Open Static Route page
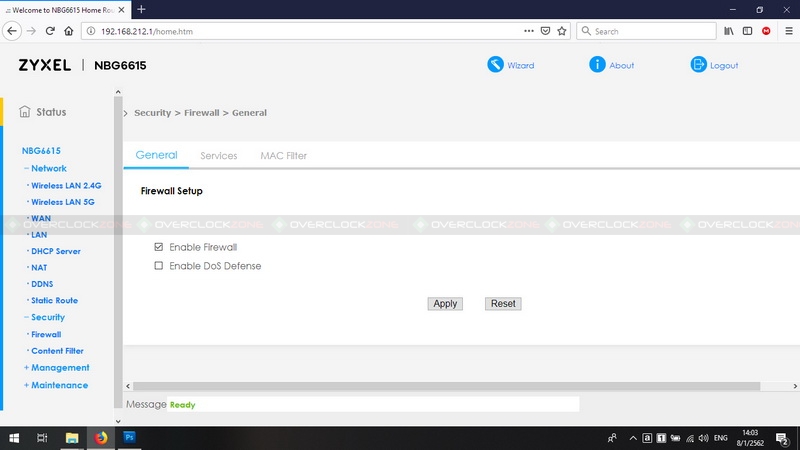Viewport: 800px width, 450px height. click(x=55, y=300)
